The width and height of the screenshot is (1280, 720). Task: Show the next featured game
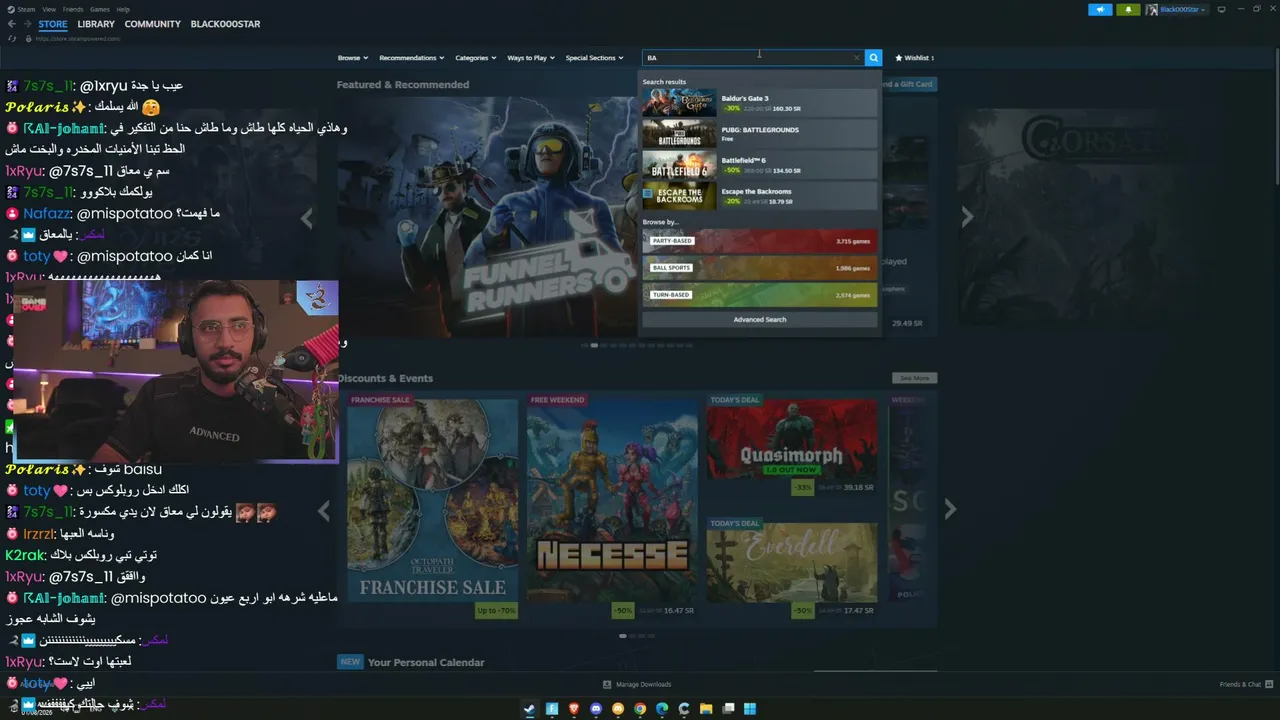point(966,216)
